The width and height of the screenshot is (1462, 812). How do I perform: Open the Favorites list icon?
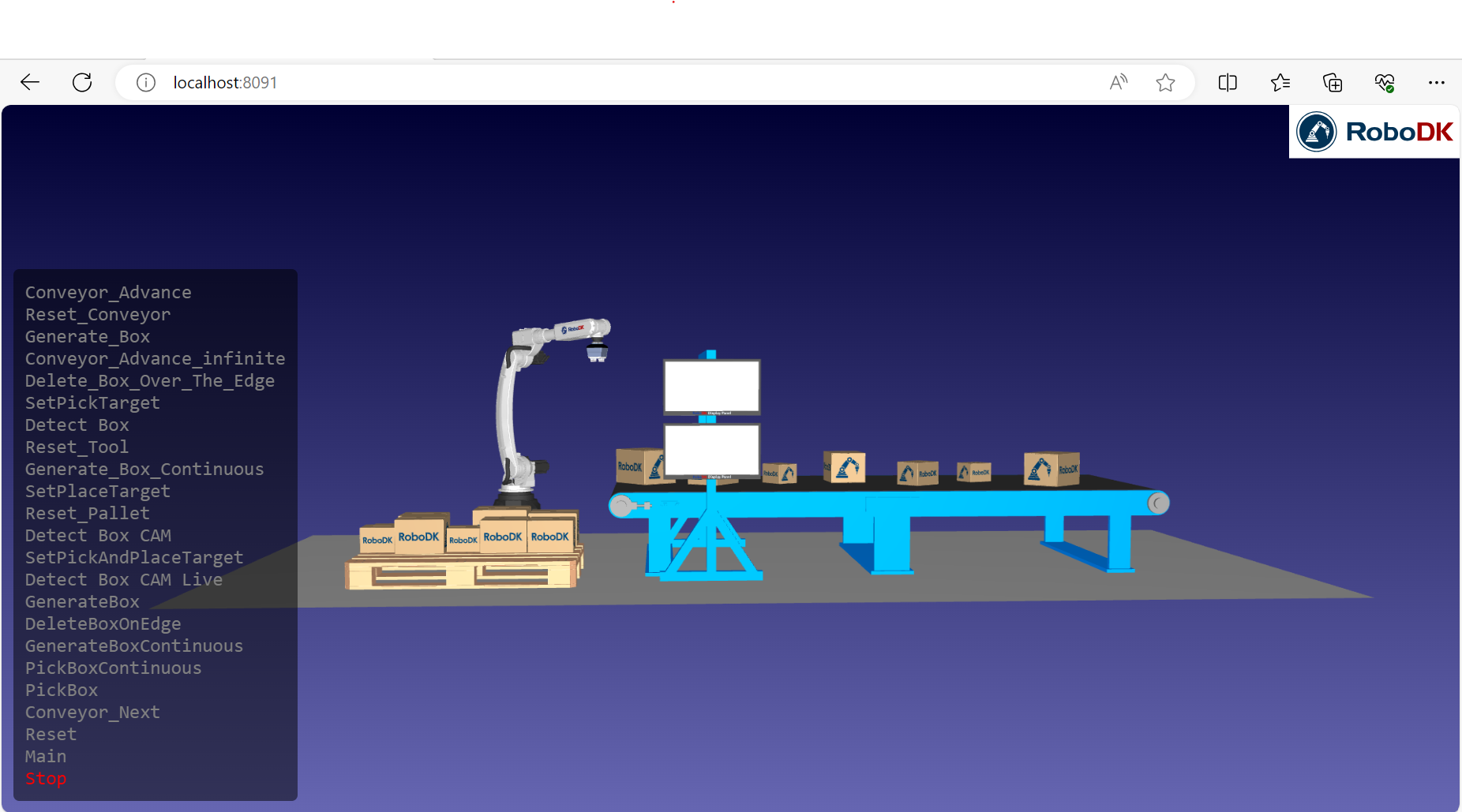(1280, 82)
